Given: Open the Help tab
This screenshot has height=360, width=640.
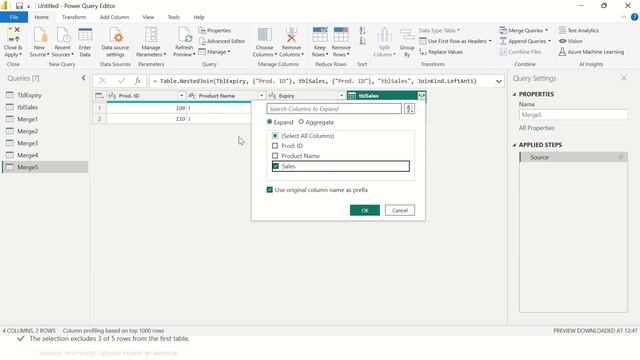Looking at the screenshot, I should pos(199,17).
